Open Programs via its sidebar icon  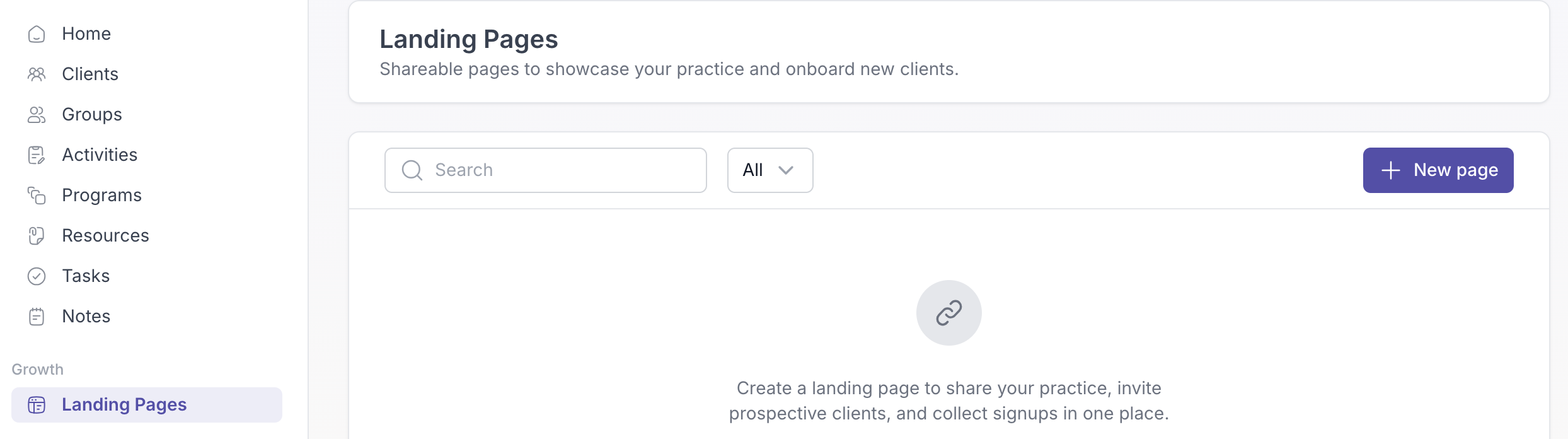click(x=37, y=196)
